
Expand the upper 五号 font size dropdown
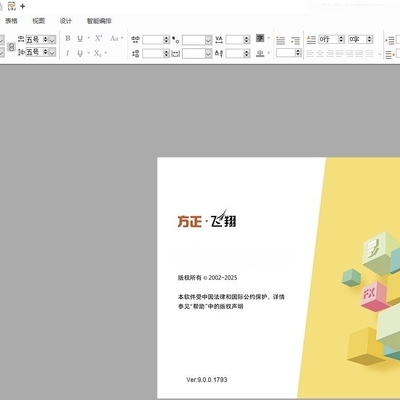click(52, 40)
